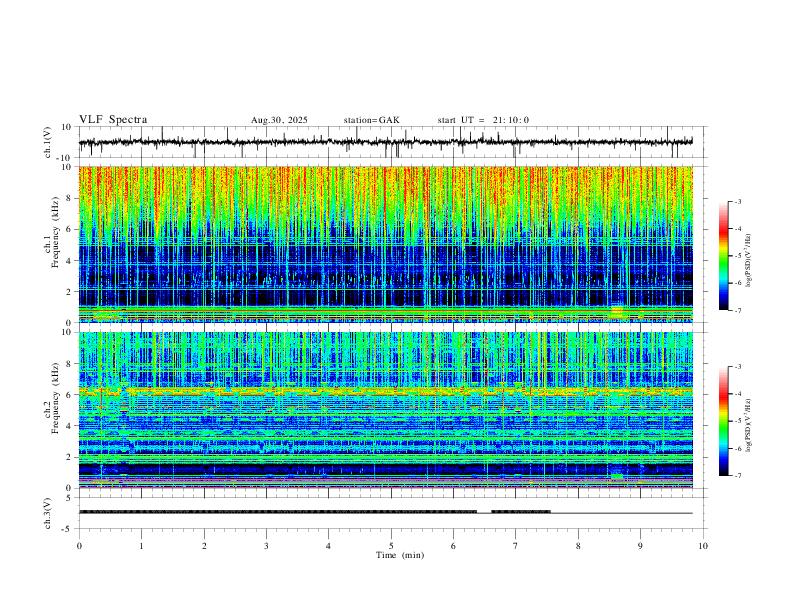The height and width of the screenshot is (612, 792).
Task: Select the ch.2 "Frequency (kHz)" axis label
Action: (55, 398)
